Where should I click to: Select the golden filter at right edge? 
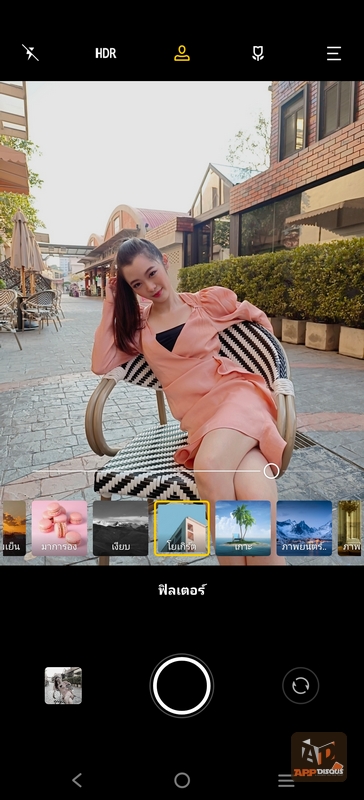tap(350, 528)
